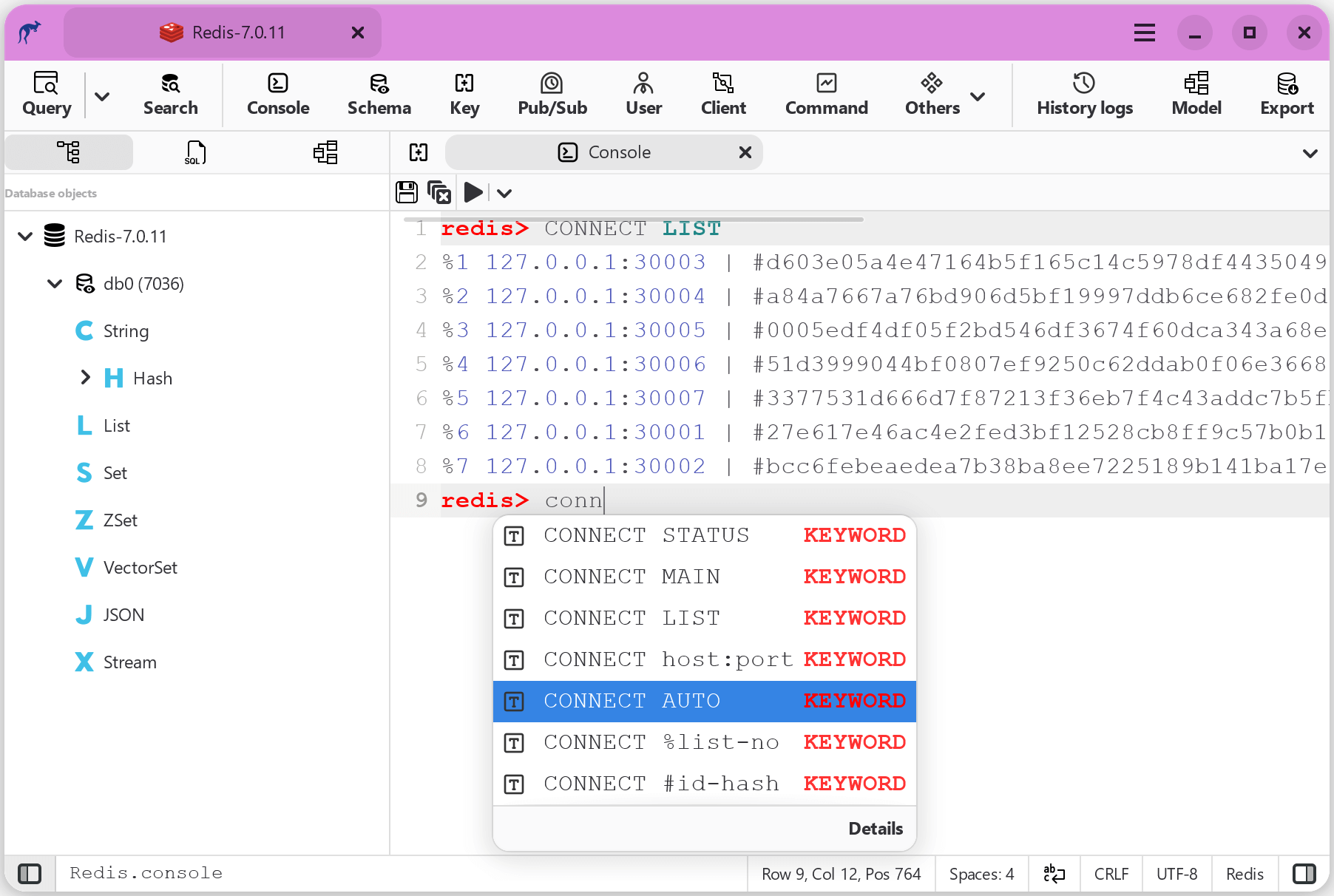Choose CONNECT STATUS suggestion
Screen dimensions: 1334x896
coord(704,535)
